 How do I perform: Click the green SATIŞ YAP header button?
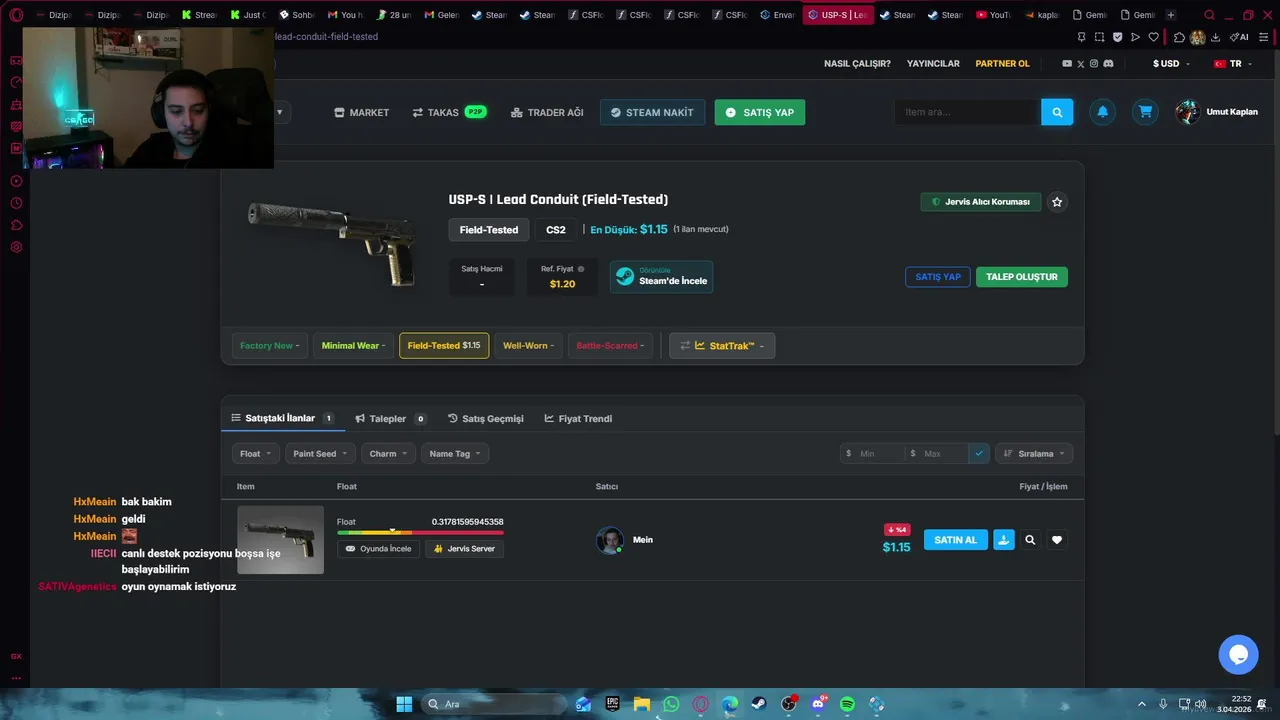pyautogui.click(x=759, y=112)
